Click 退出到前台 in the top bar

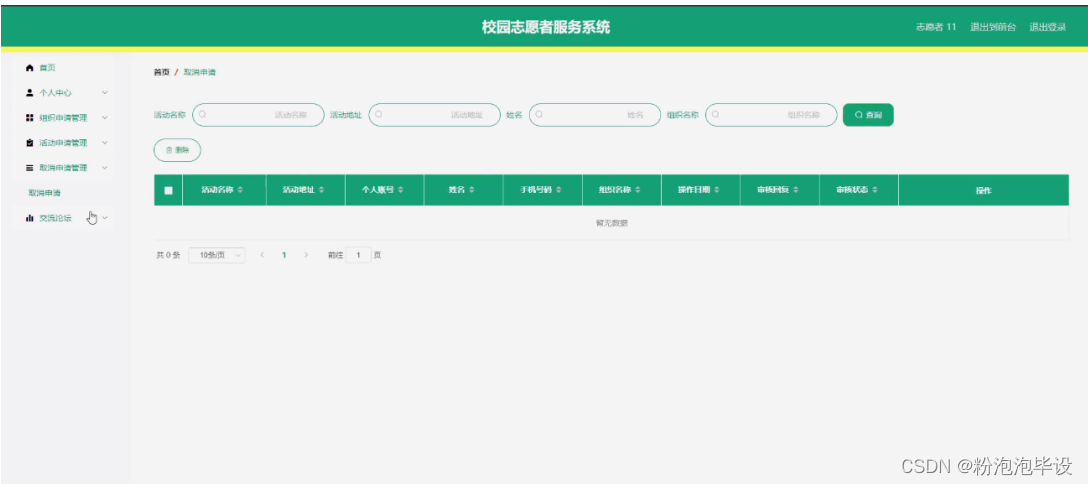tap(993, 27)
